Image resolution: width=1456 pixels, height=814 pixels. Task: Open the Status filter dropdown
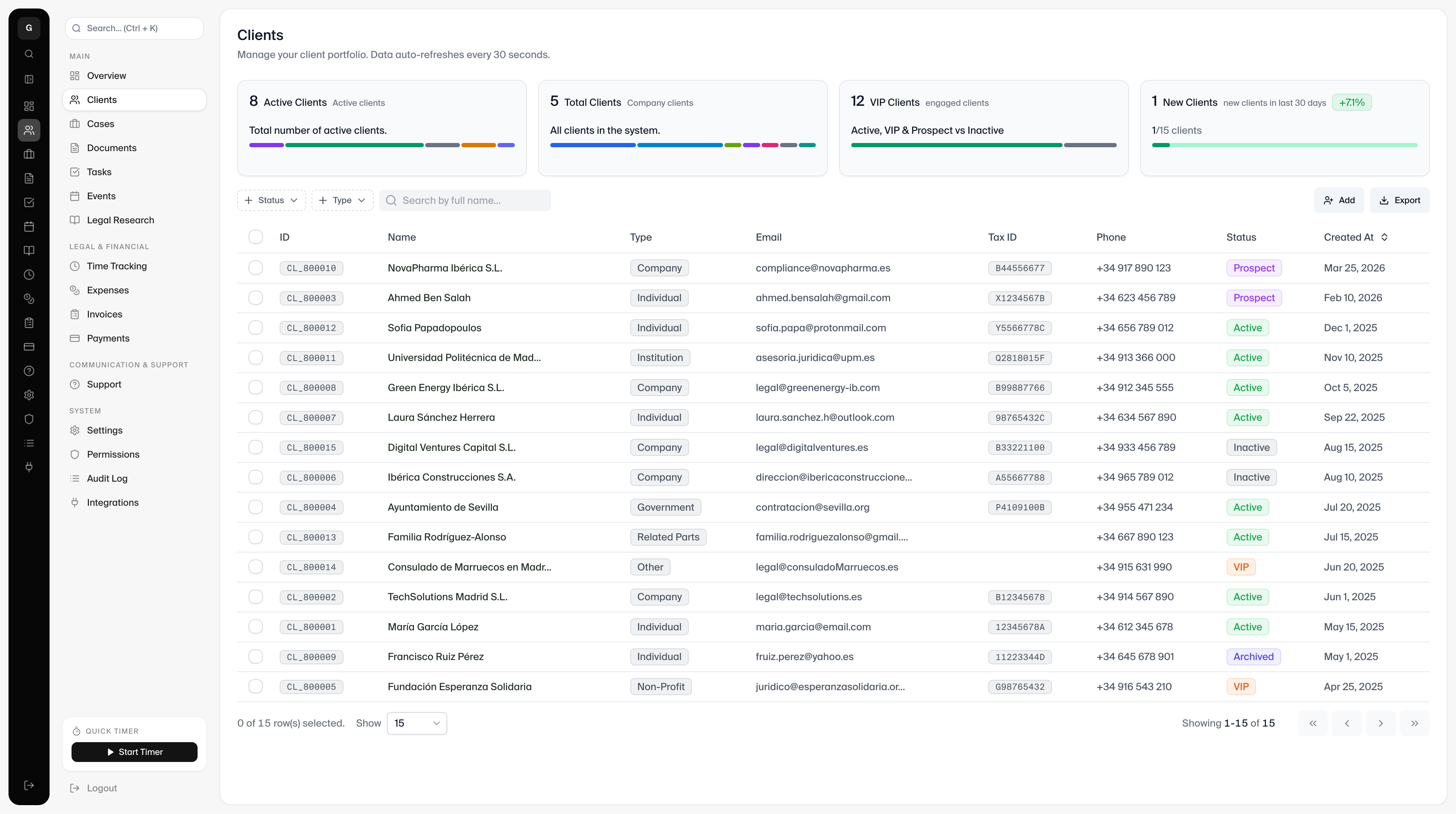(271, 201)
